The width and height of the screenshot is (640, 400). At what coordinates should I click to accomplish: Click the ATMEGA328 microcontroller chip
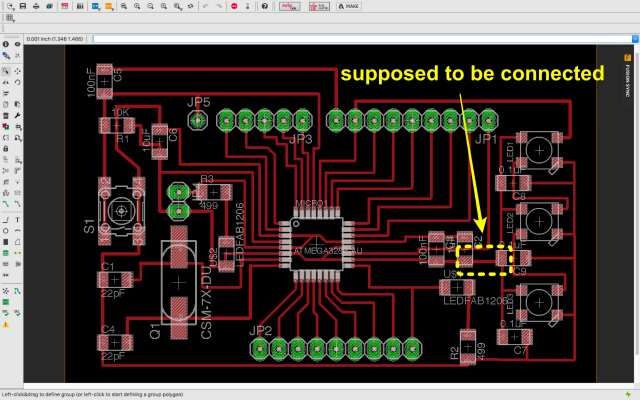click(317, 246)
